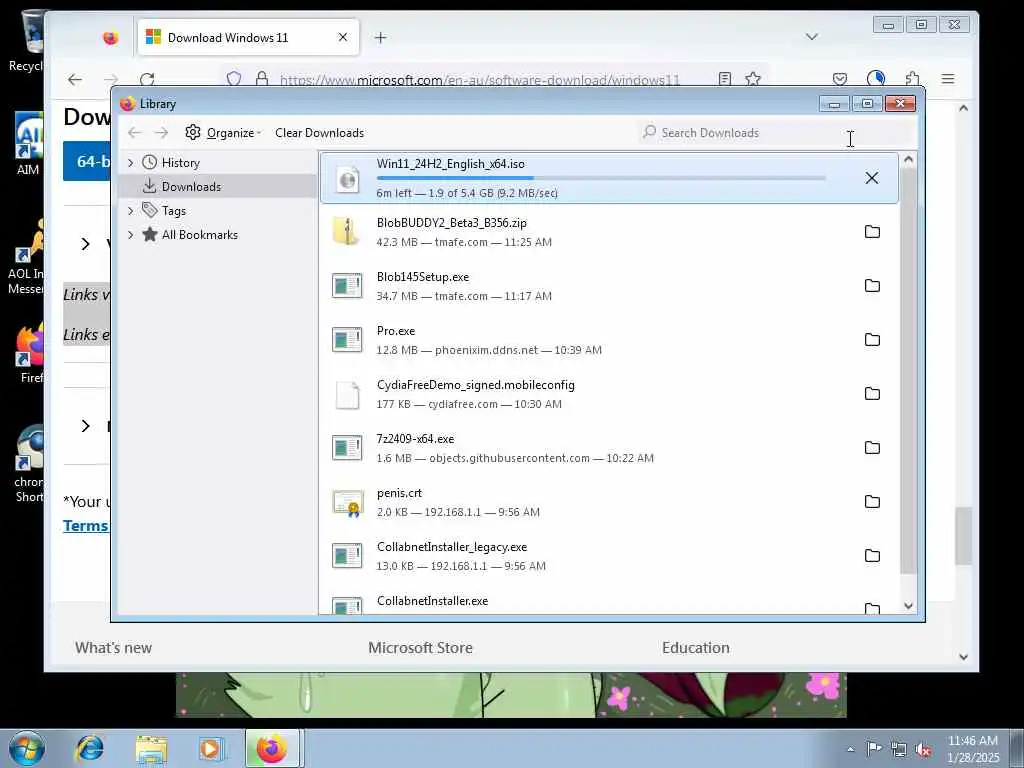Open the Windows Start menu
The image size is (1024, 768).
click(x=26, y=748)
